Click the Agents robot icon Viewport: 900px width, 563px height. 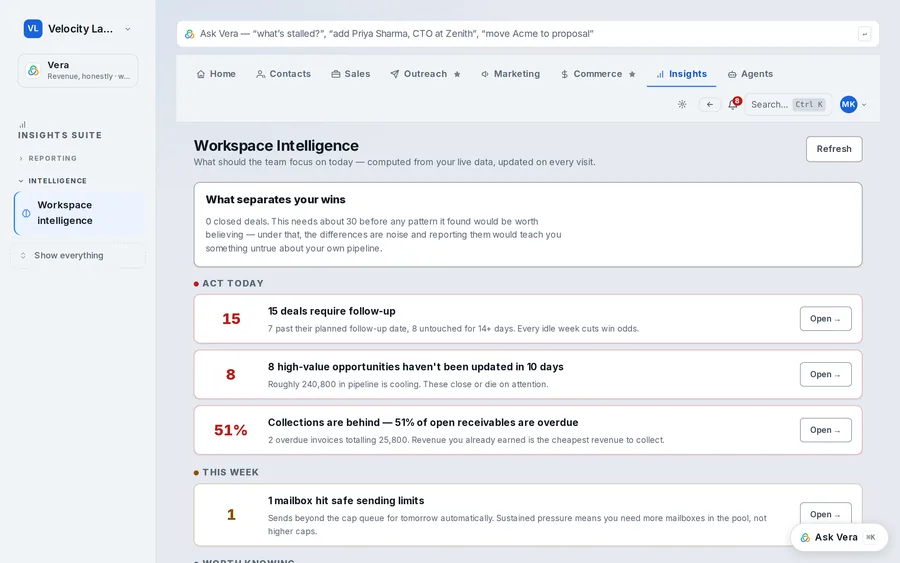(x=732, y=74)
